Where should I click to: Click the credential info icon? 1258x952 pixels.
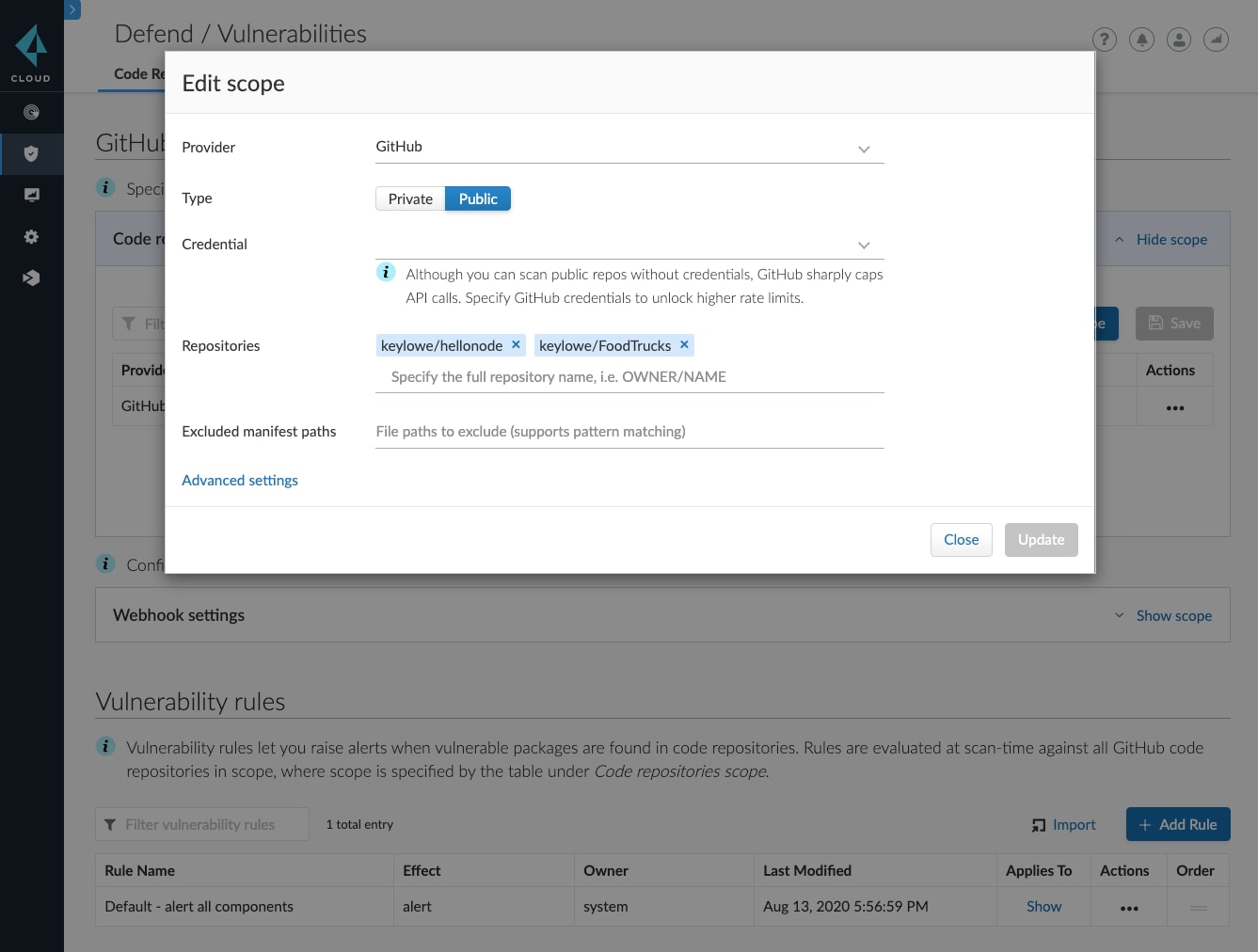(x=386, y=273)
